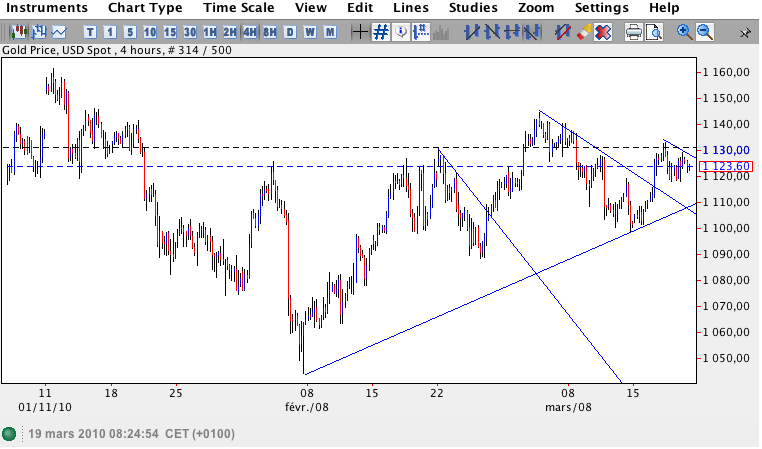
Task: Open the Studies menu
Action: click(473, 8)
